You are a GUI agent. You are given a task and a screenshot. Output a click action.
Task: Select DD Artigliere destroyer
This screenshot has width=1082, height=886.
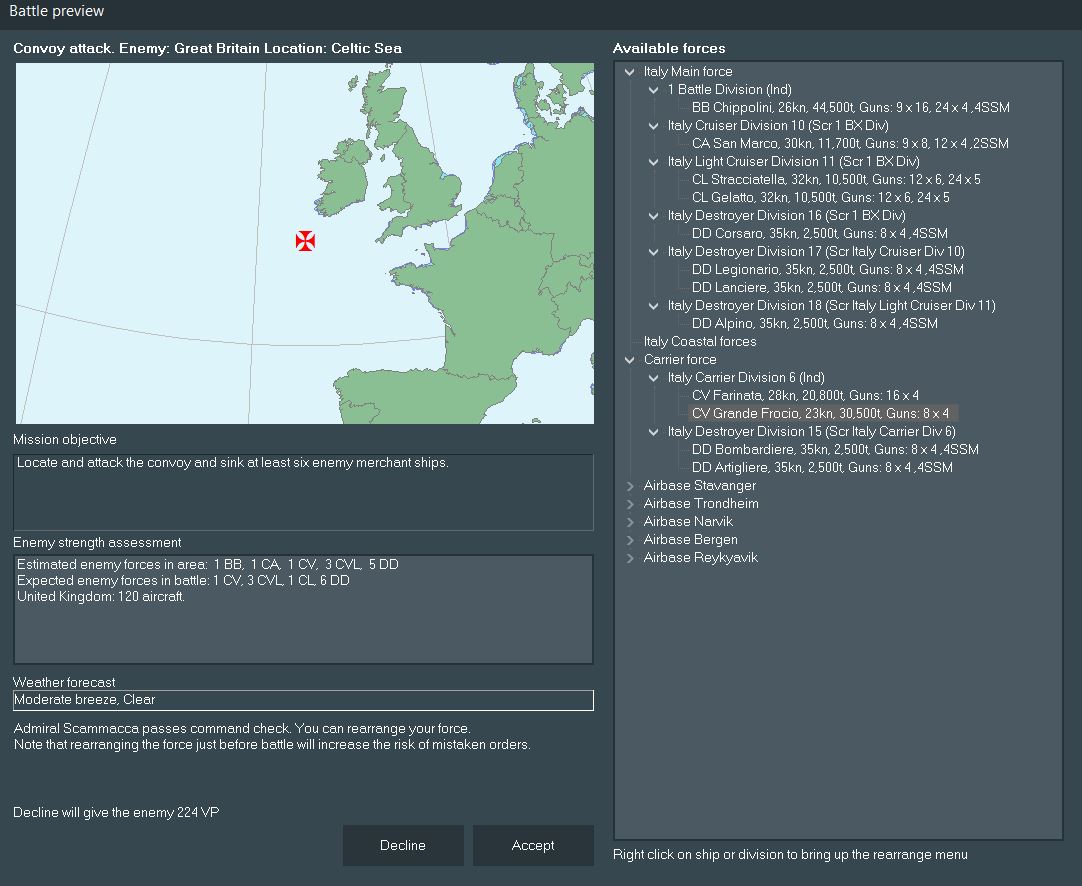coord(822,467)
